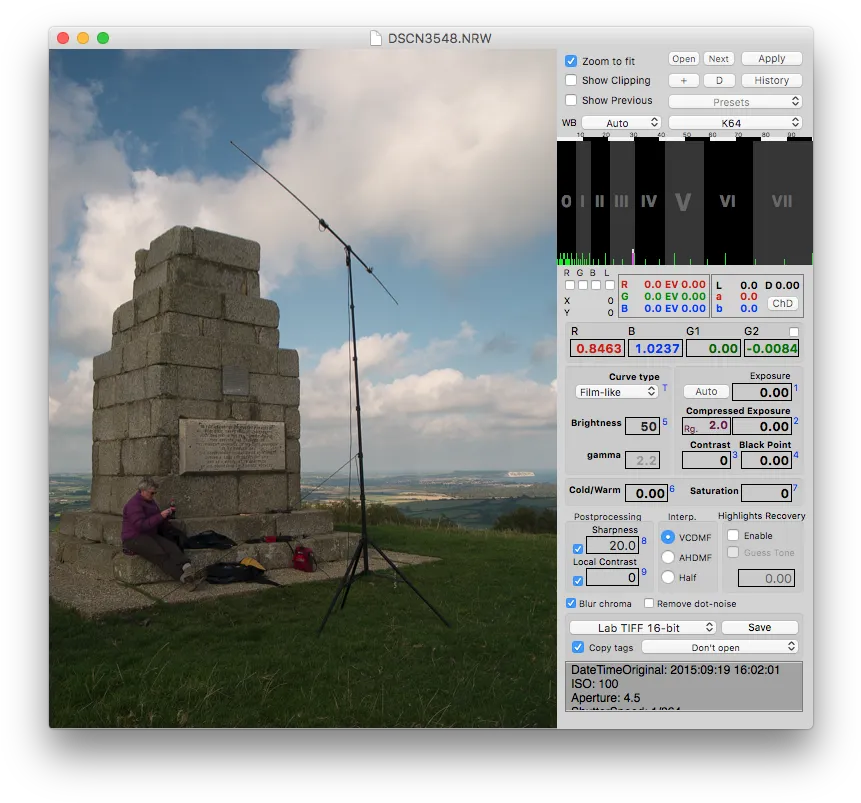Click the DateTimeOriginal metadata text
This screenshot has width=861, height=803.
[675, 670]
